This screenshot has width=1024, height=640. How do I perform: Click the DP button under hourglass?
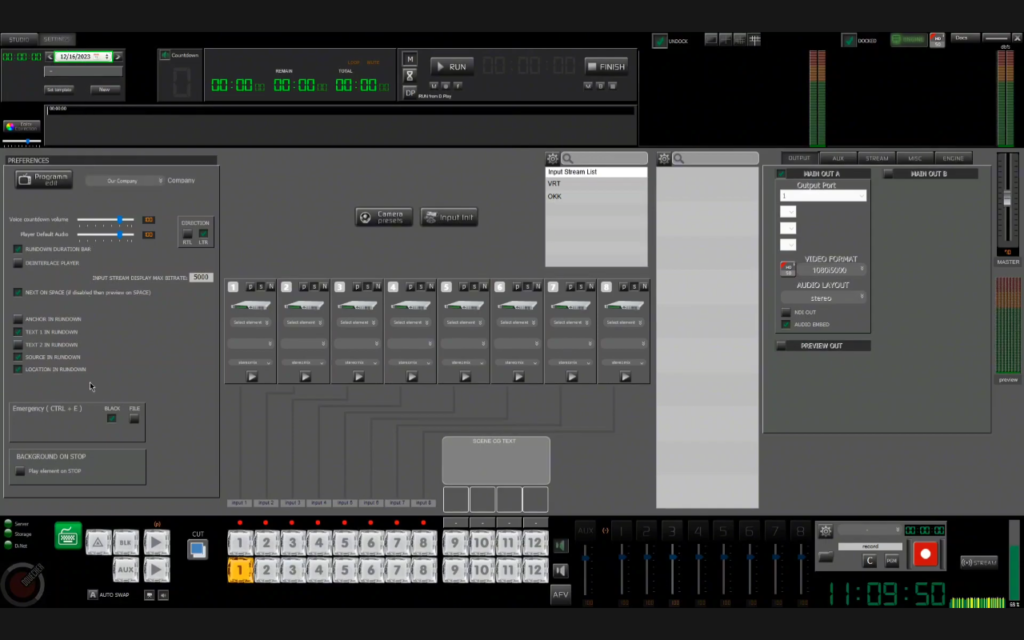tap(409, 93)
